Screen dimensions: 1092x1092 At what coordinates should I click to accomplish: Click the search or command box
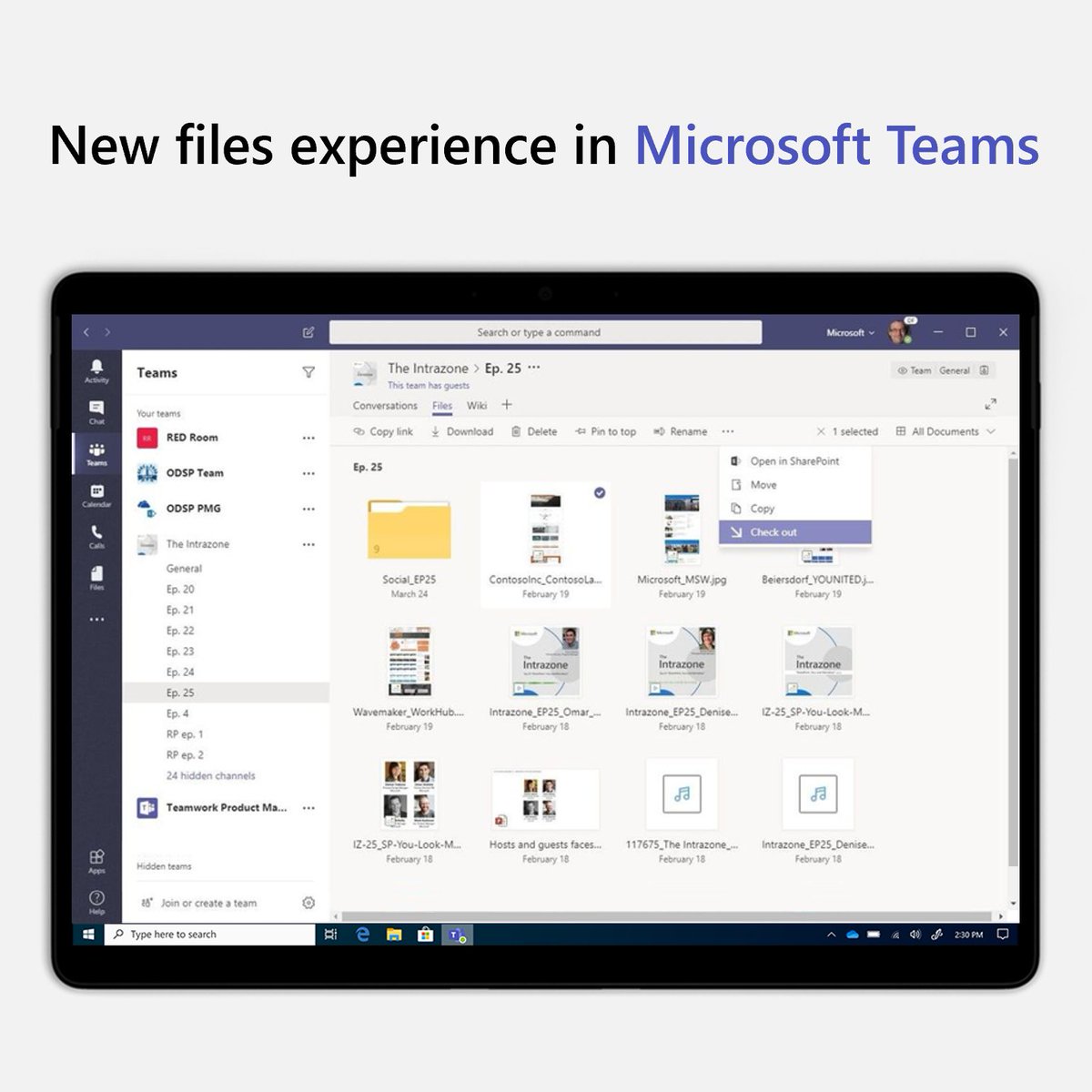(545, 332)
